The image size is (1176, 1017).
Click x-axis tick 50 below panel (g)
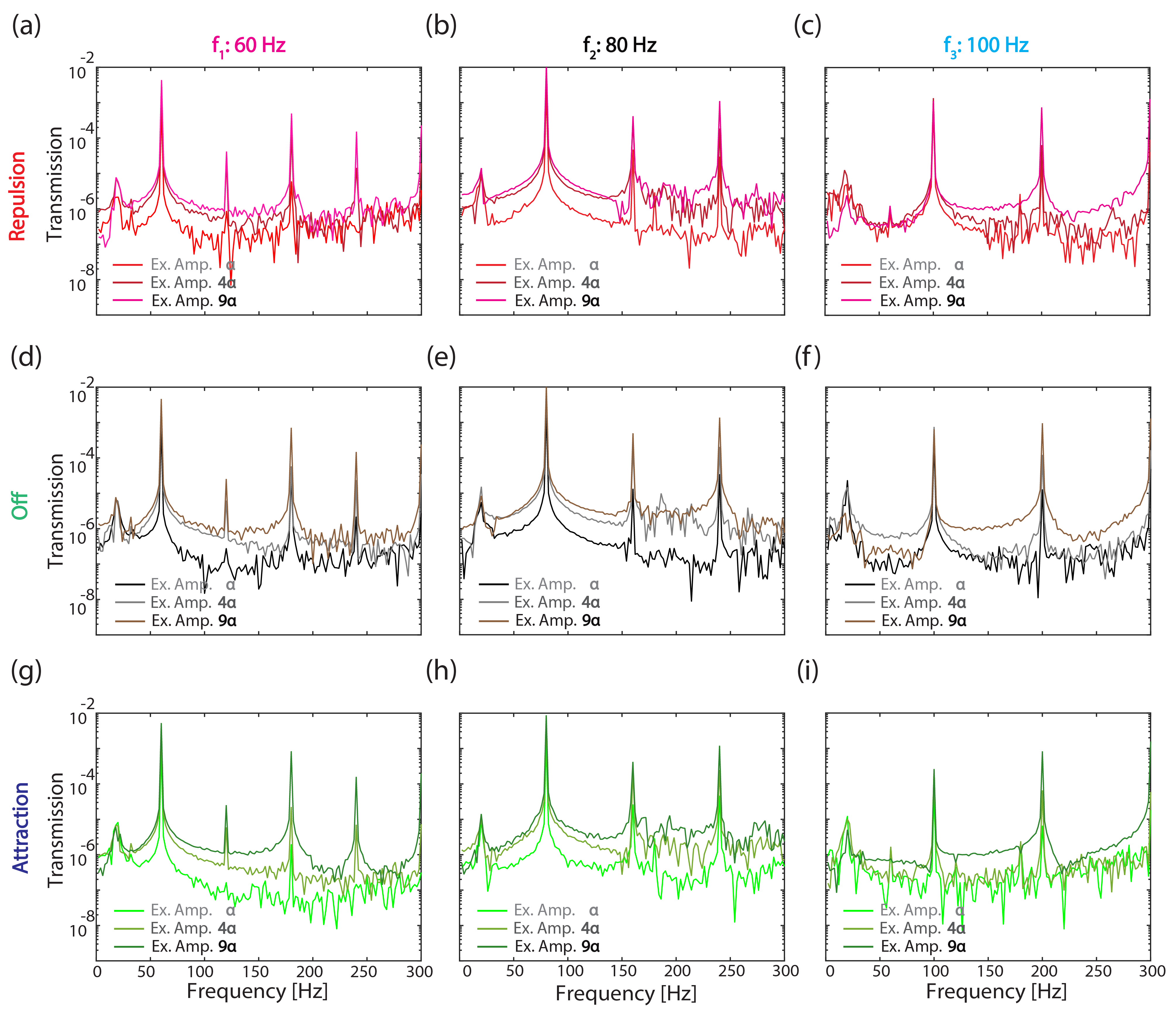(146, 972)
